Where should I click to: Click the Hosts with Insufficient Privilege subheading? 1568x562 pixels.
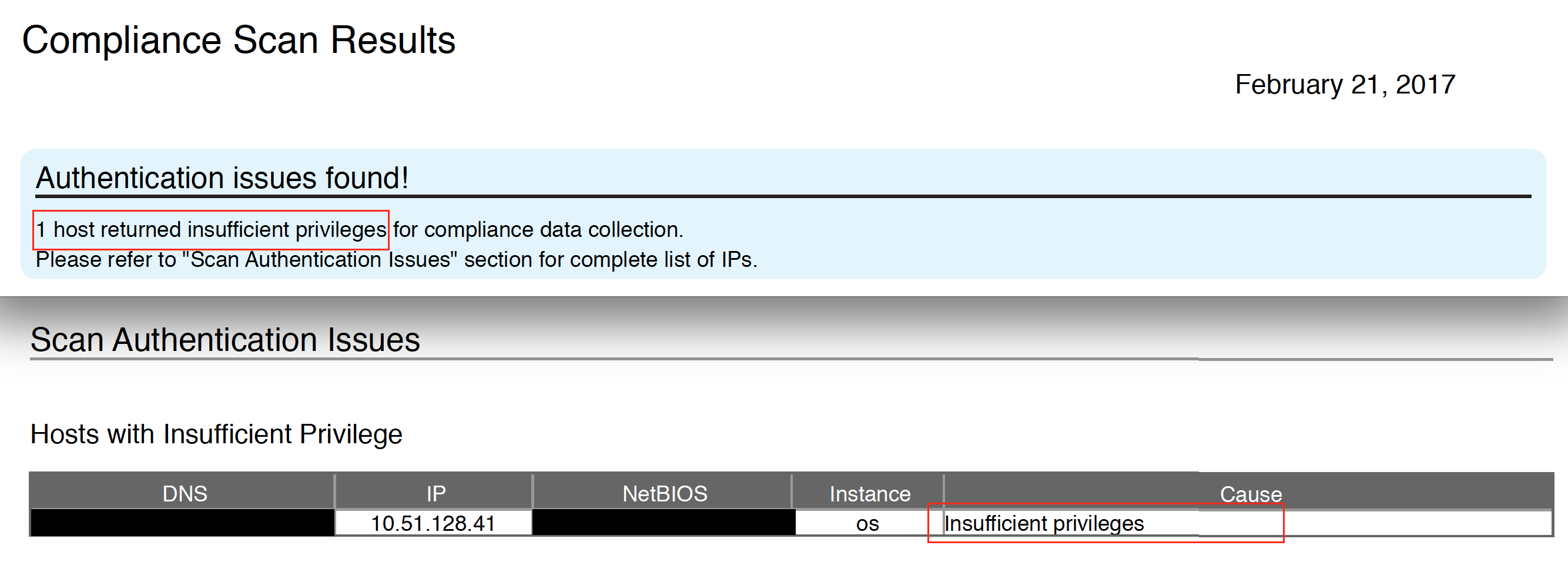216,435
